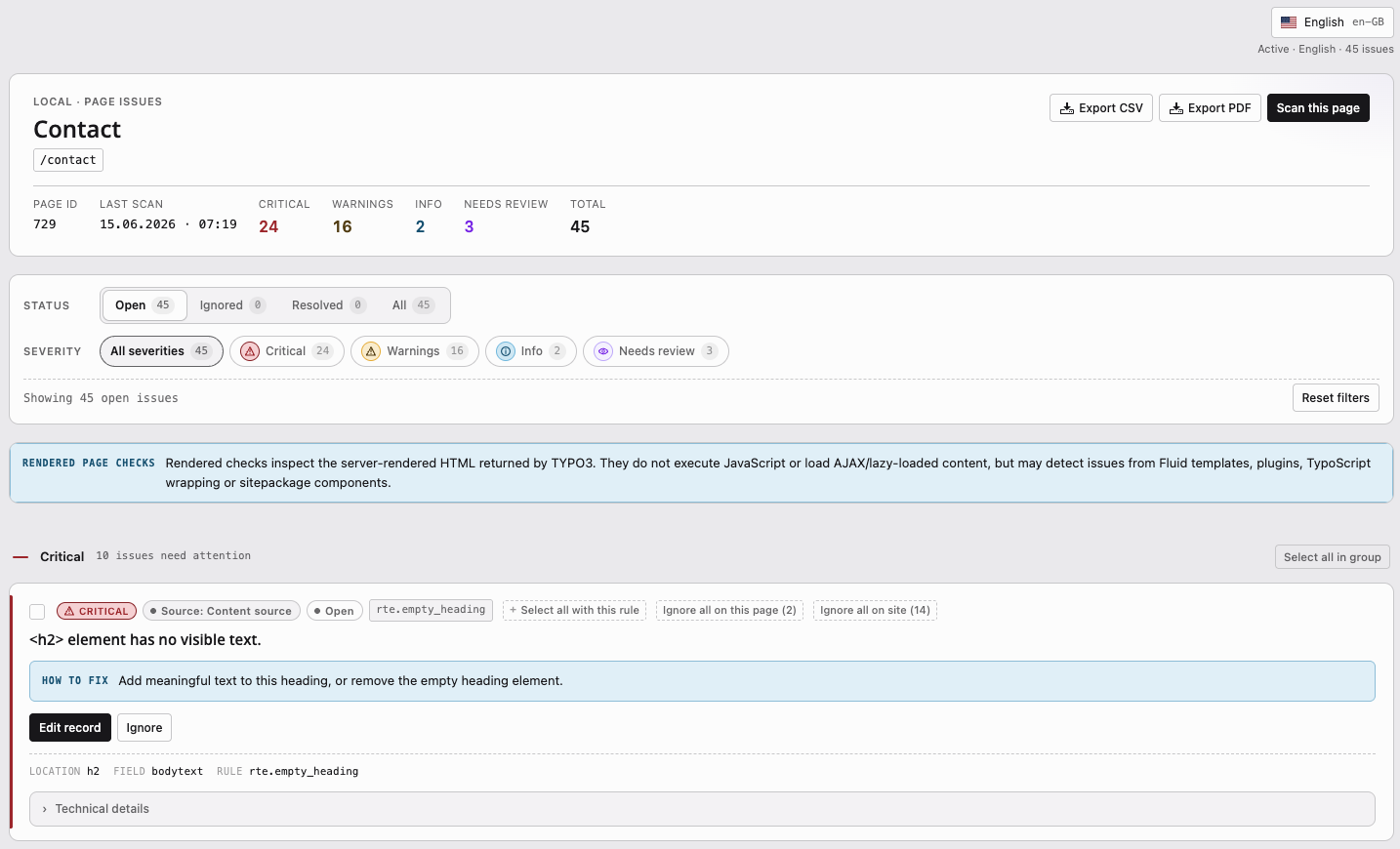1400x849 pixels.
Task: Click the download icon on Export PDF
Action: [1176, 108]
